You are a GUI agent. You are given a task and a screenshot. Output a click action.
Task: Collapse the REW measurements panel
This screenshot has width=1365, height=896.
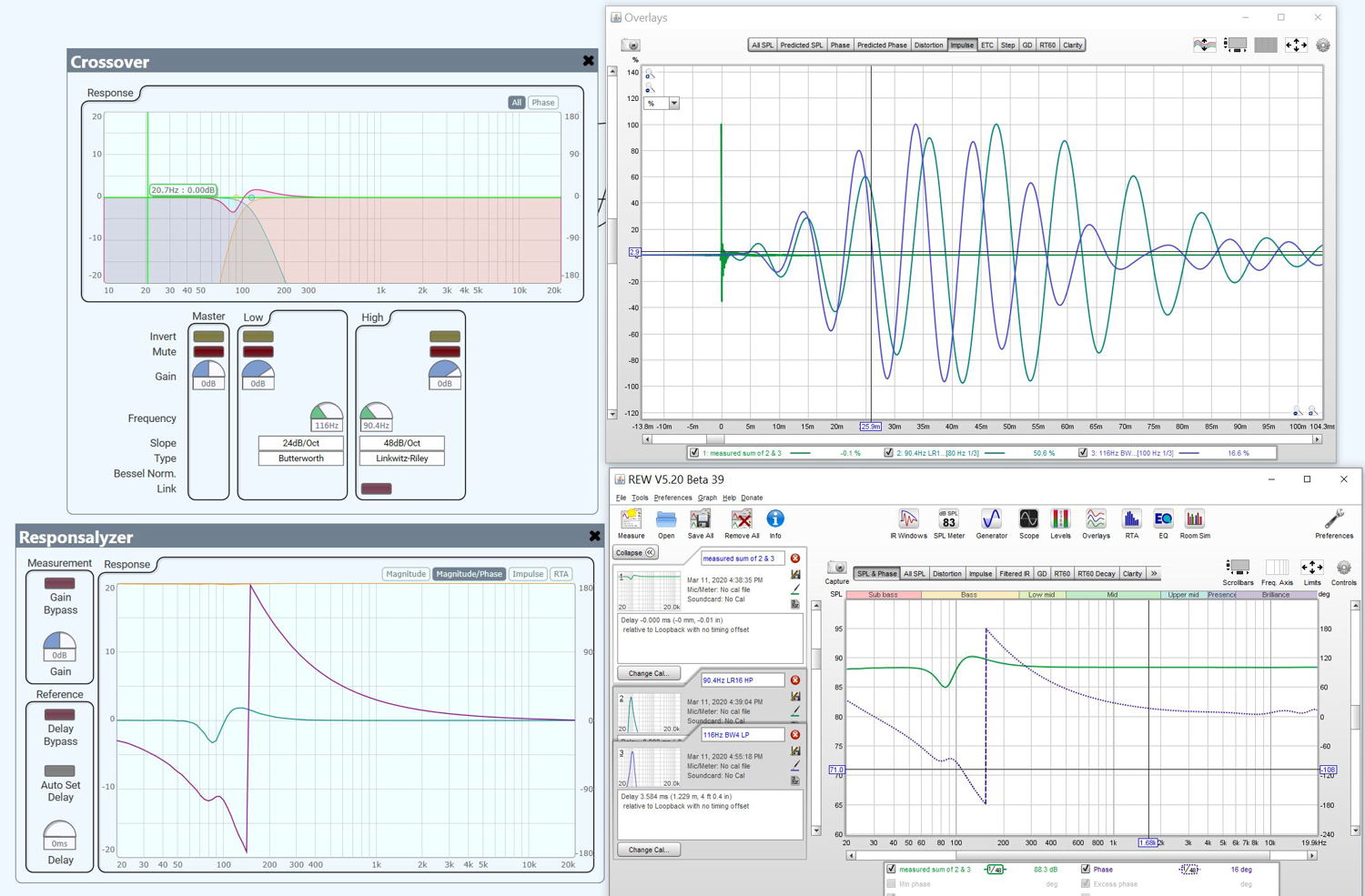coord(635,553)
